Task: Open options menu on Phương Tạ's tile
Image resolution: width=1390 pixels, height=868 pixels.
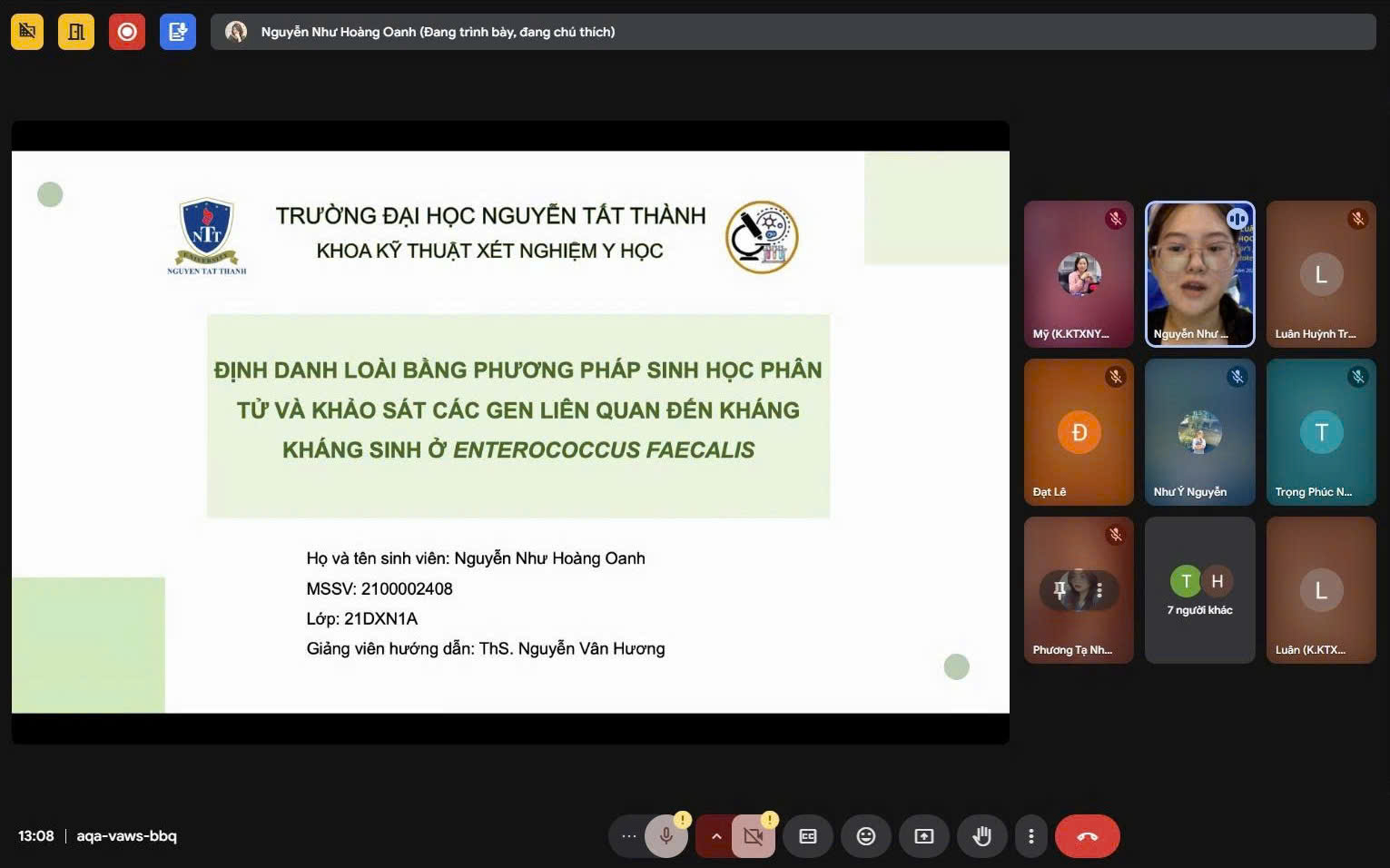Action: pos(1099,590)
